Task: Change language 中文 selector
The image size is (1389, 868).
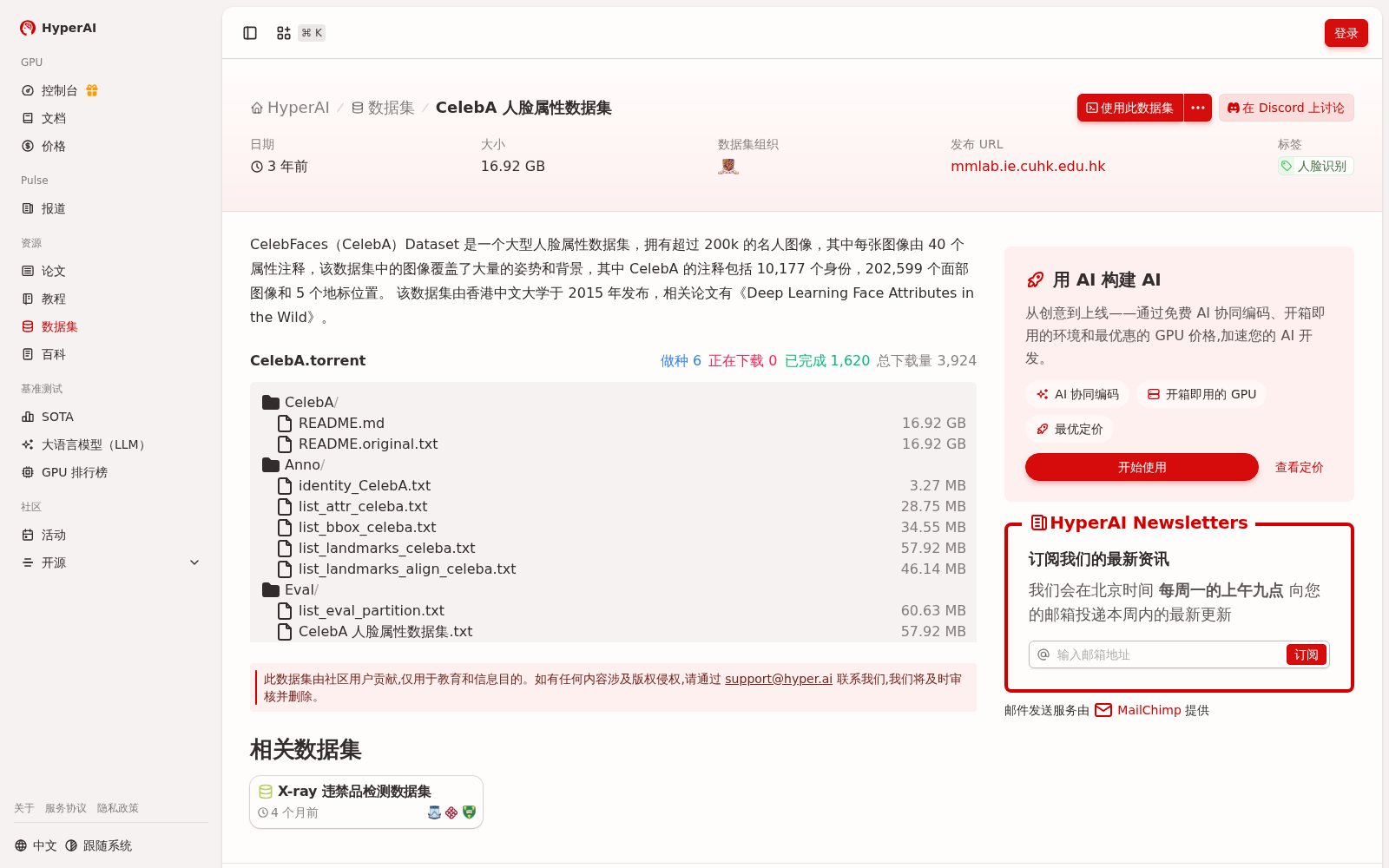Action: click(x=36, y=845)
